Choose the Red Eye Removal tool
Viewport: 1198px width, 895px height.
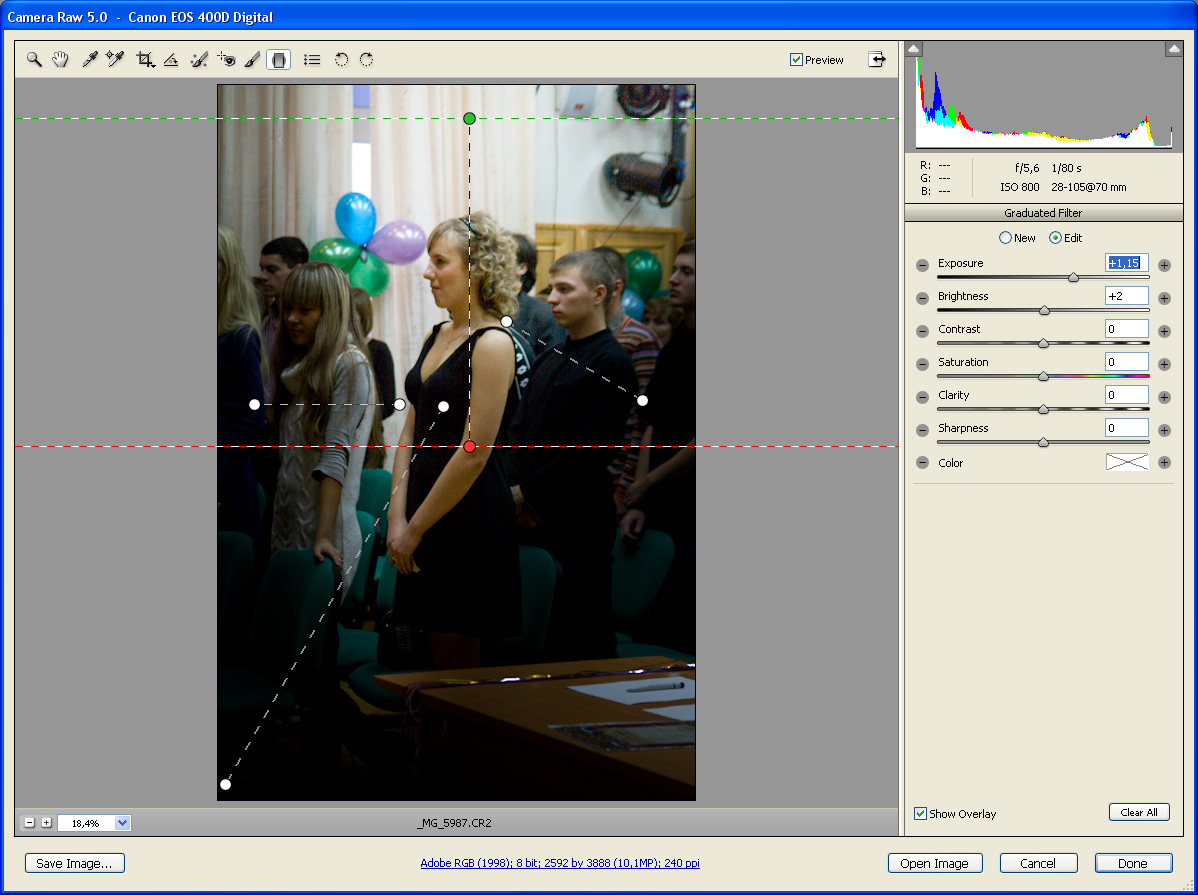coord(227,60)
